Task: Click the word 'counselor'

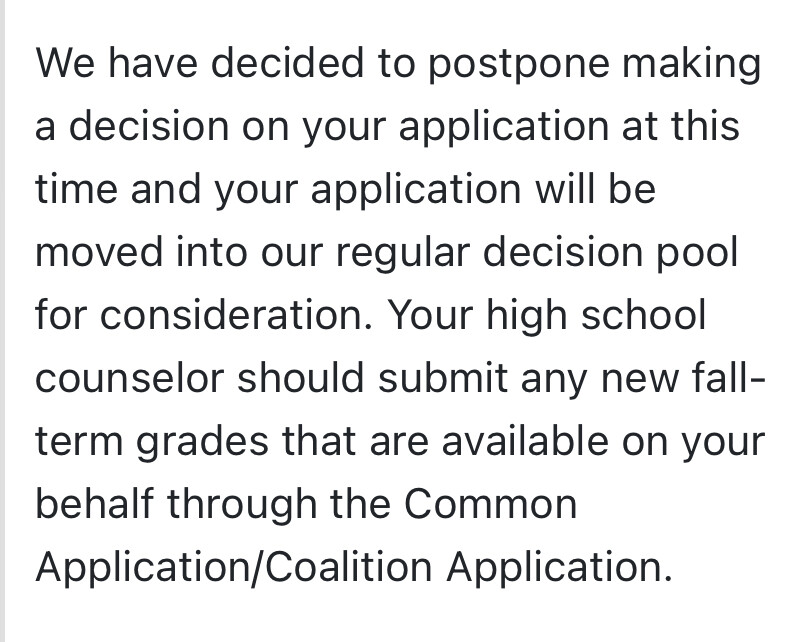Action: click(x=130, y=378)
